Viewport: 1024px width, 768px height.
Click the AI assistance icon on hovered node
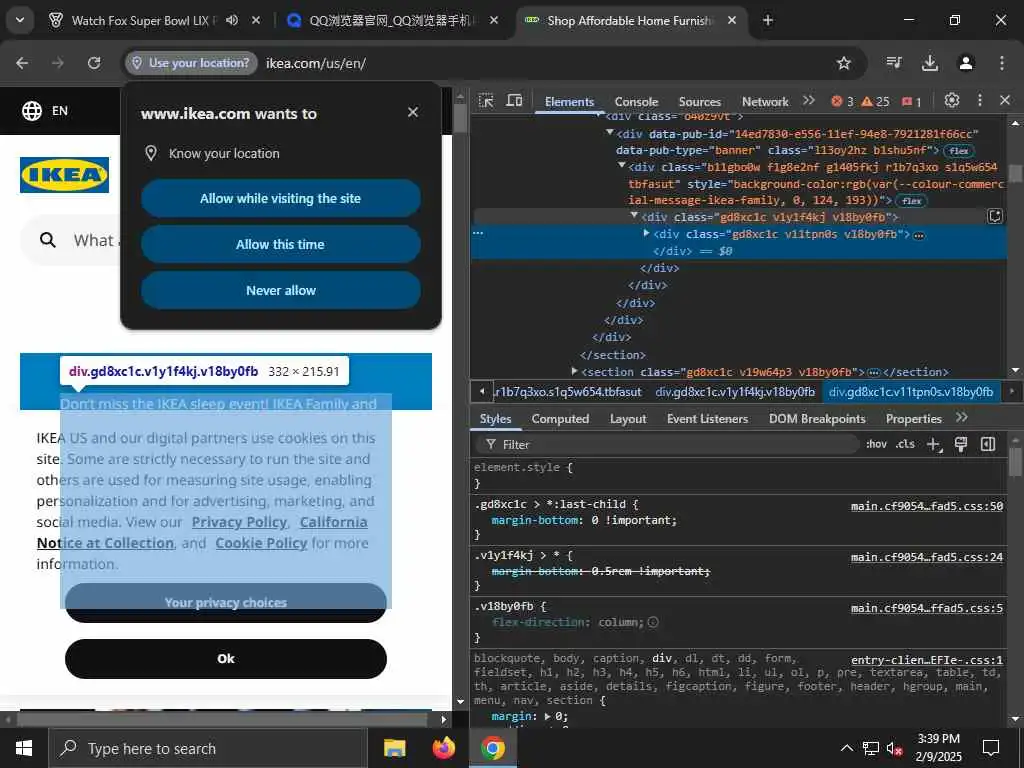coord(995,216)
